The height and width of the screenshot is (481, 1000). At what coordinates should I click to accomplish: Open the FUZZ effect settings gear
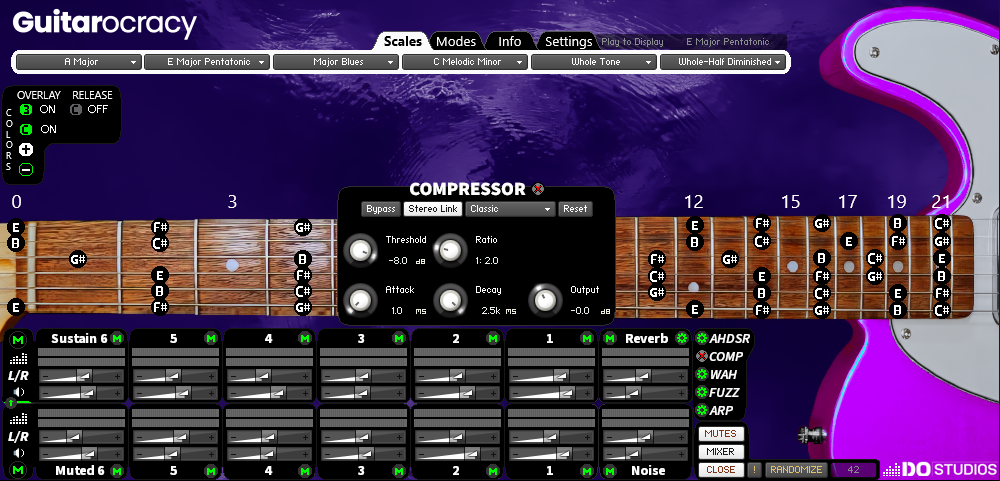coord(702,392)
